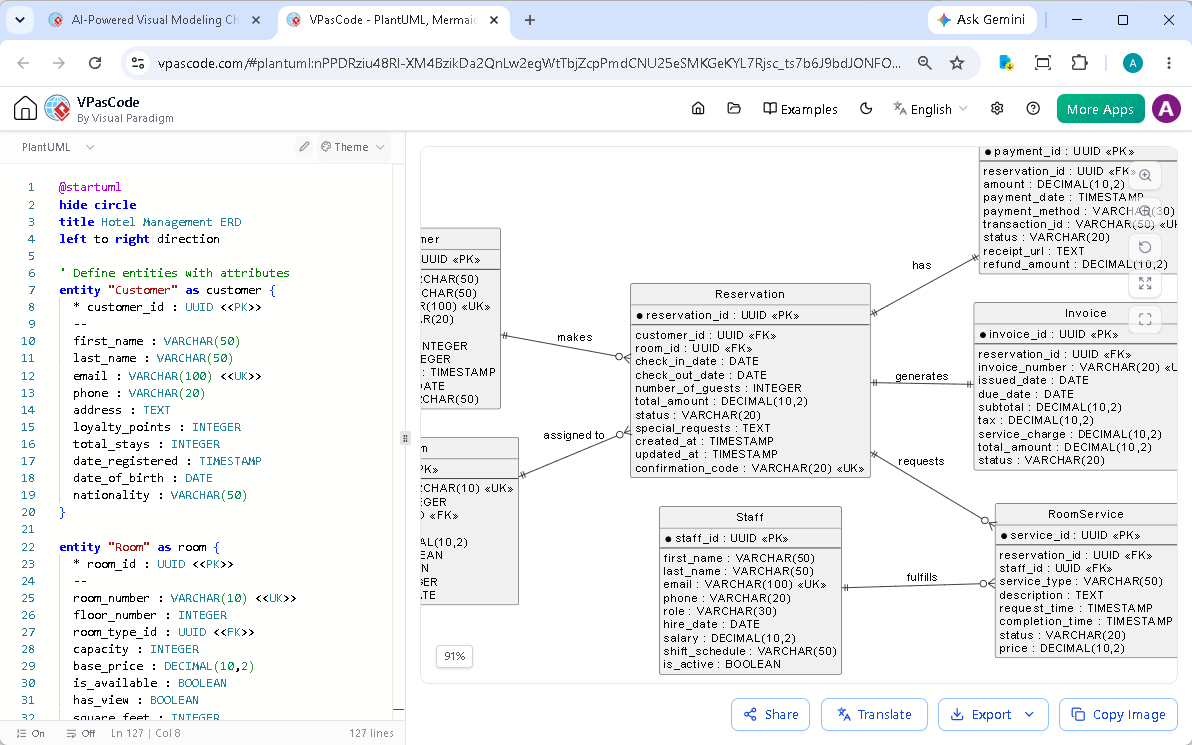Click the Reservation entity title

click(x=750, y=294)
